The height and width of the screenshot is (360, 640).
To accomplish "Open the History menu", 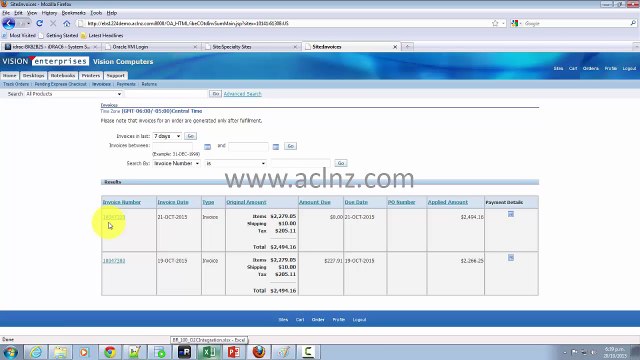I will [49, 13].
